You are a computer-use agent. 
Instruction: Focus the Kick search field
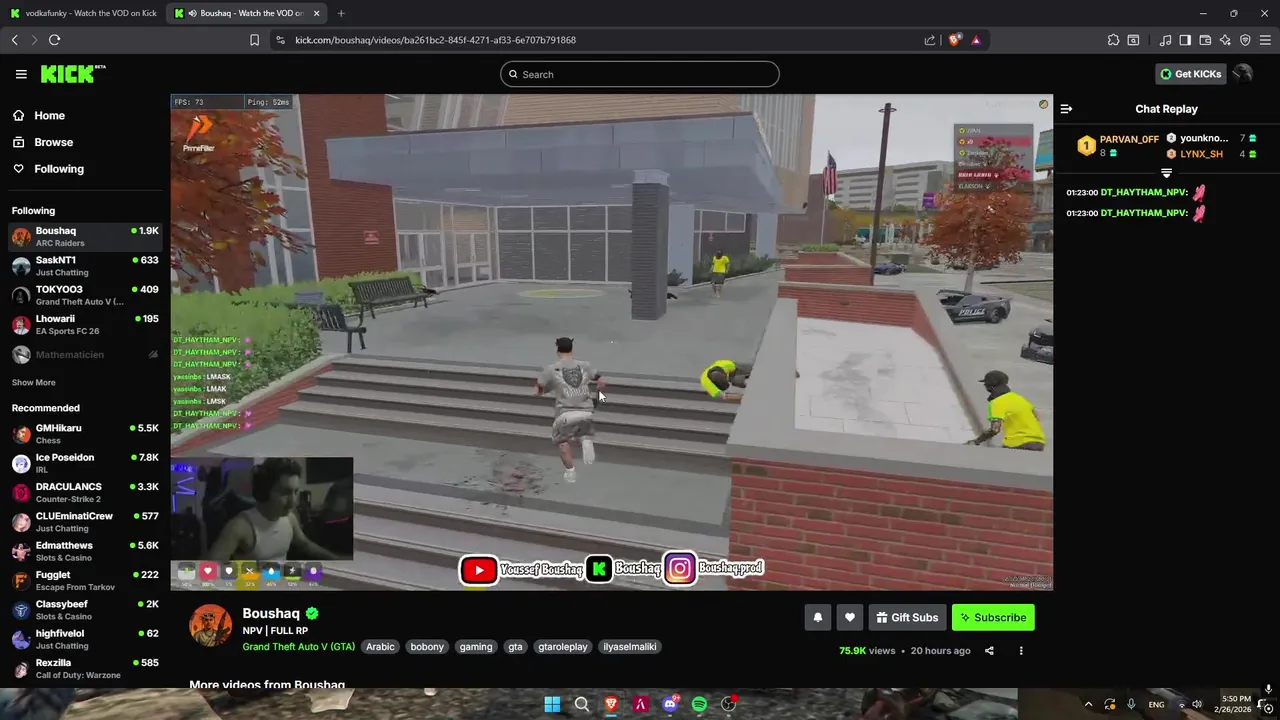(x=640, y=74)
